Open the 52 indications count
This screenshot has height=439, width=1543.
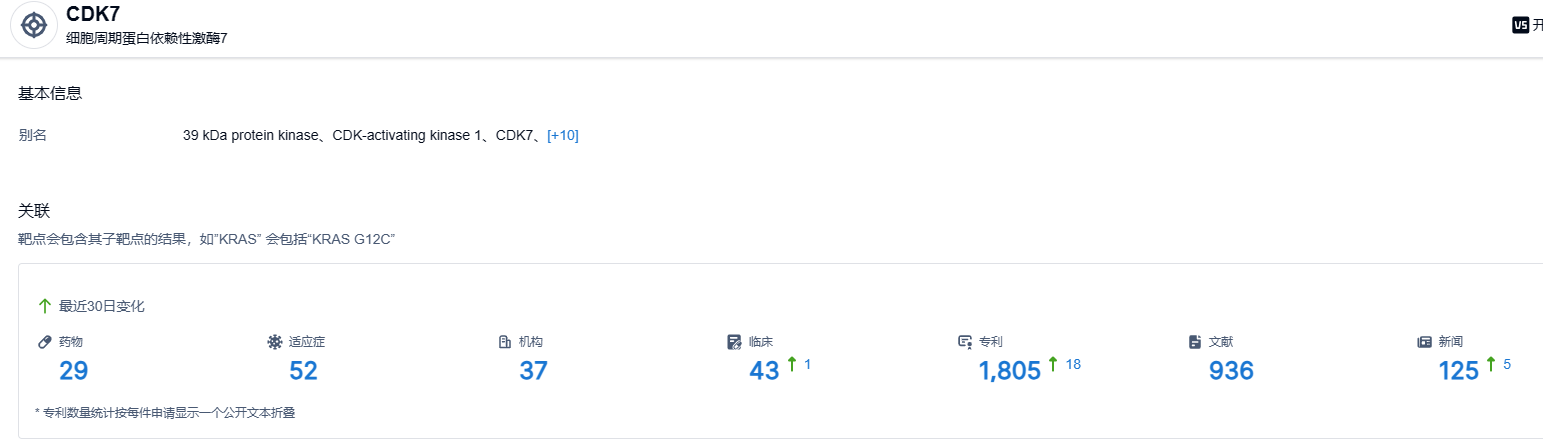coord(303,371)
